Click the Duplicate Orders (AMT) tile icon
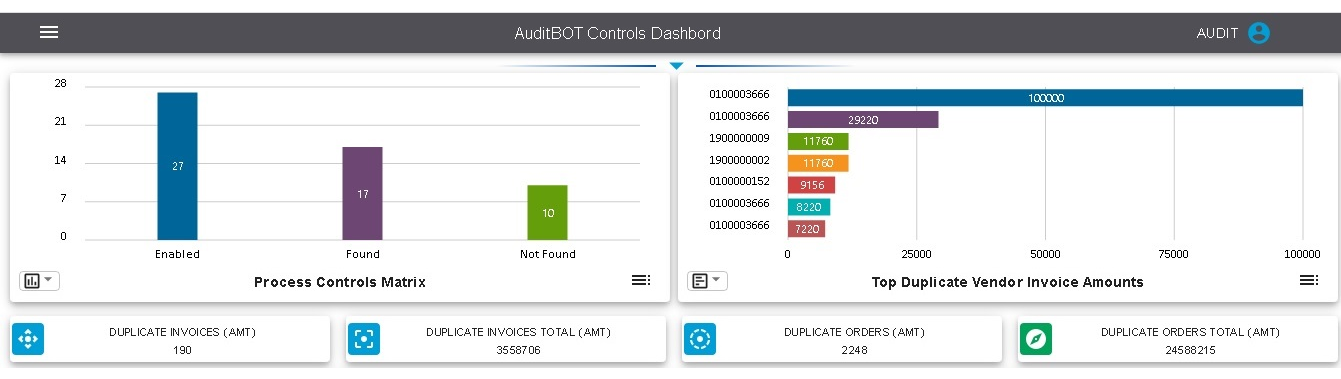The image size is (1341, 379). tap(700, 340)
